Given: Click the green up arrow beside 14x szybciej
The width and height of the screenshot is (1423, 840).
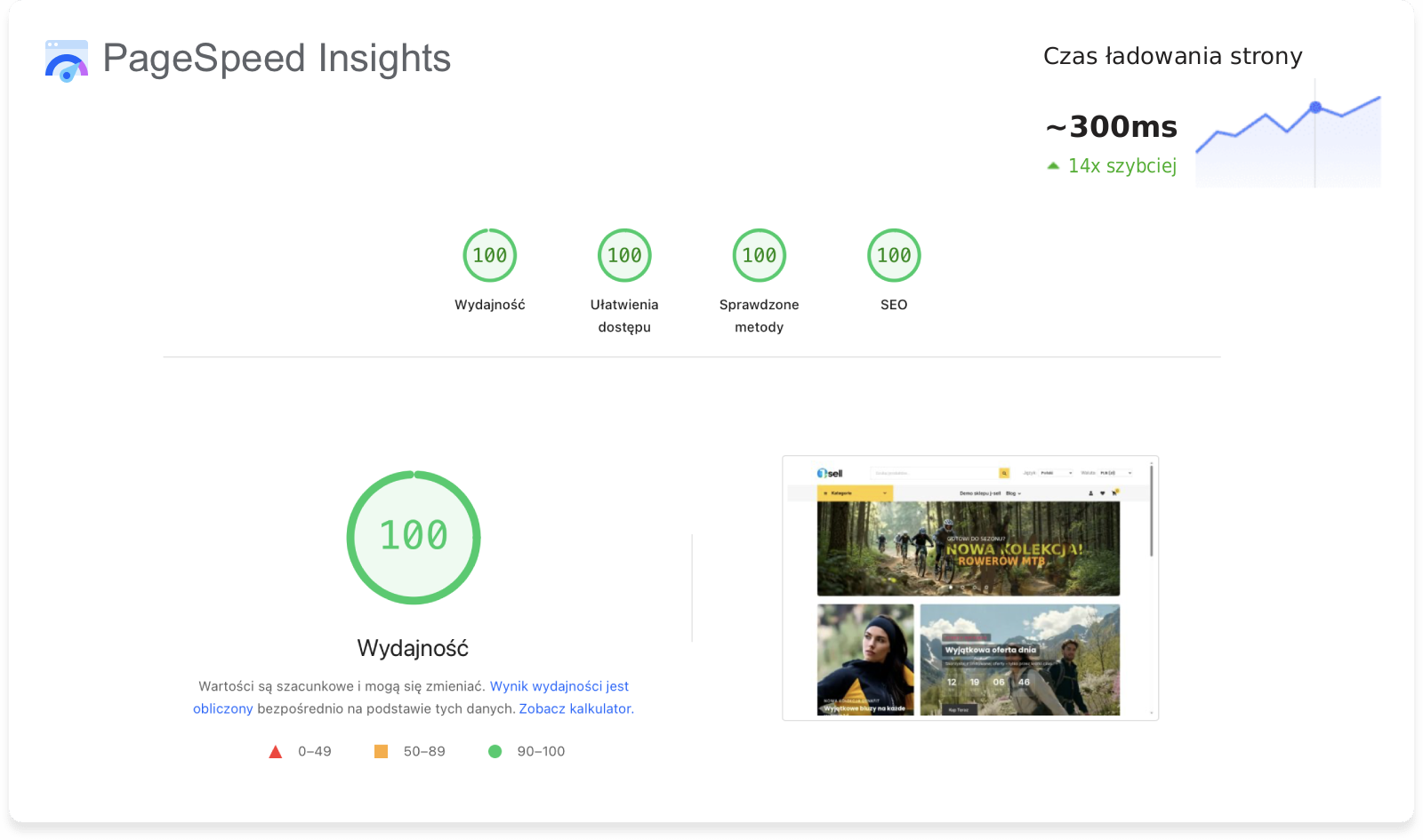Looking at the screenshot, I should point(1053,165).
